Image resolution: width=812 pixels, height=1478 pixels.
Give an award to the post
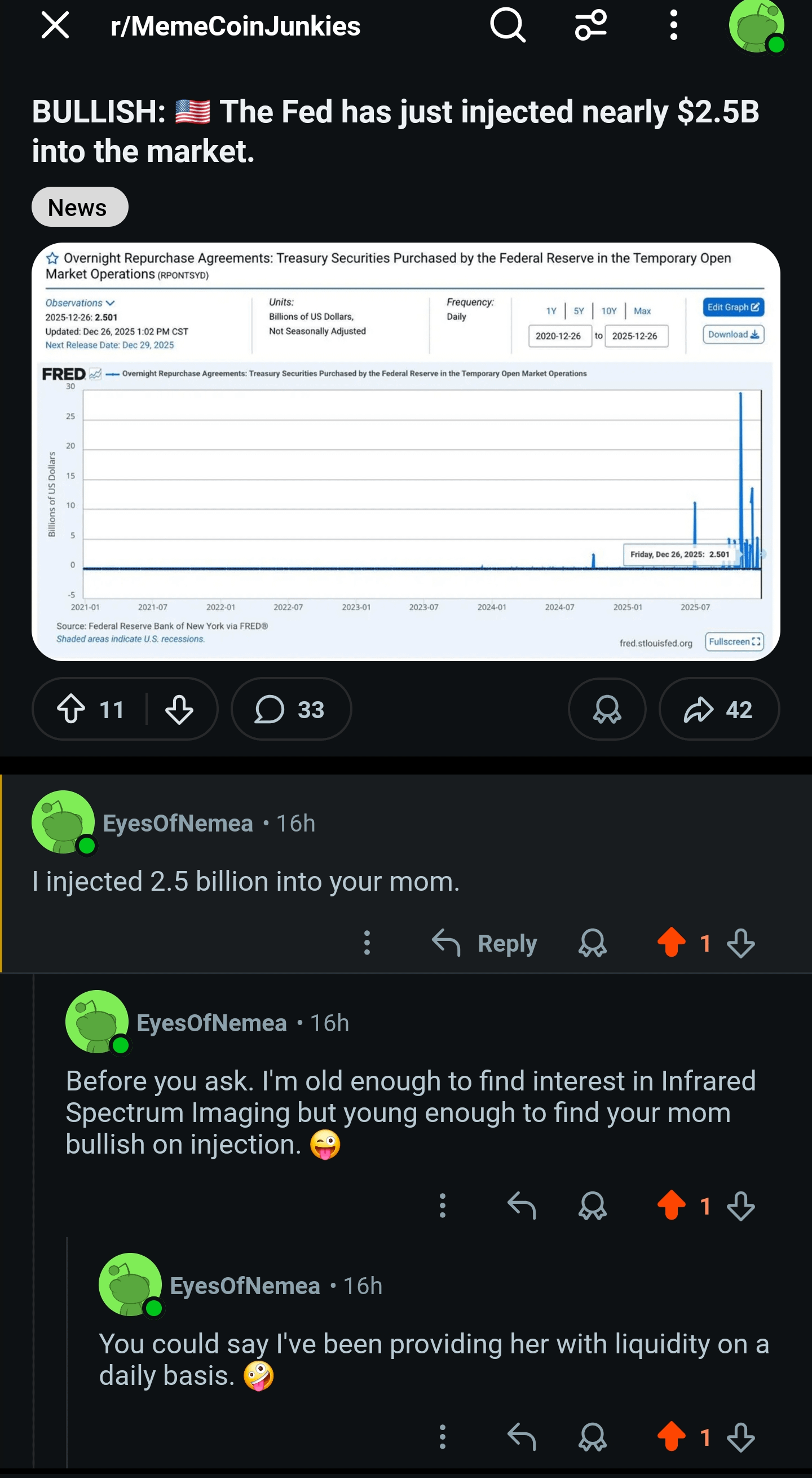click(607, 709)
